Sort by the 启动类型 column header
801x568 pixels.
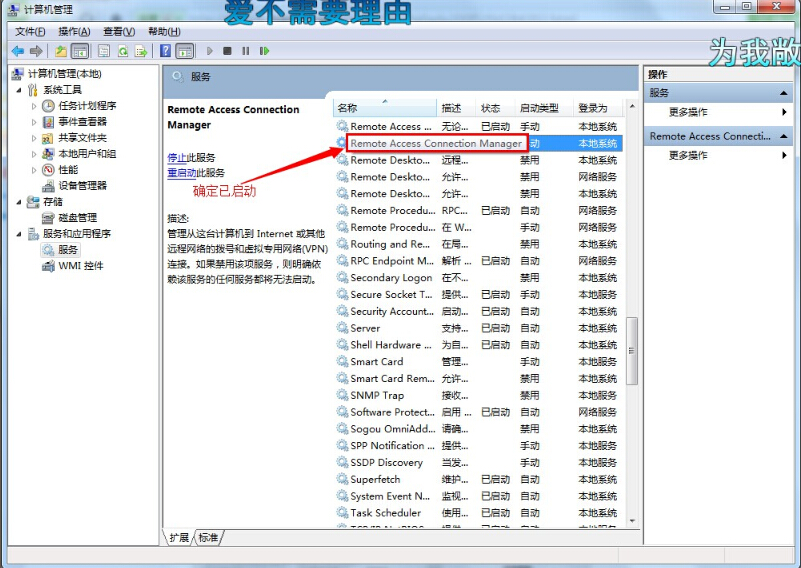[538, 108]
